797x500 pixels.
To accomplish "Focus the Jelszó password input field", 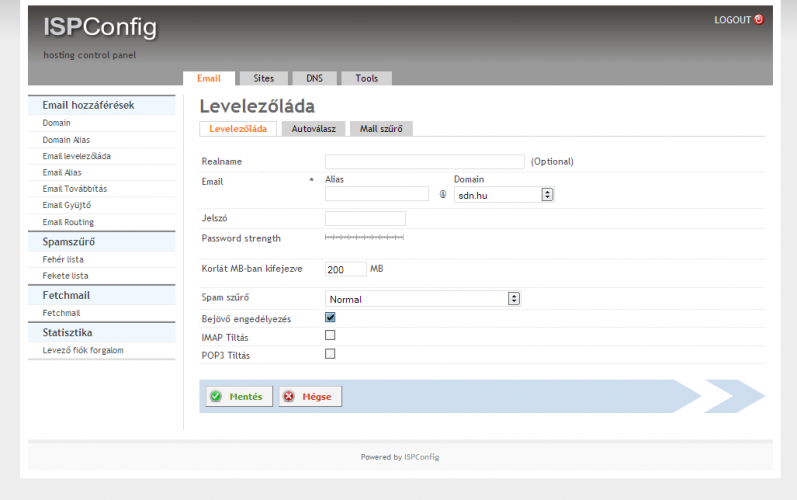I will pos(365,218).
